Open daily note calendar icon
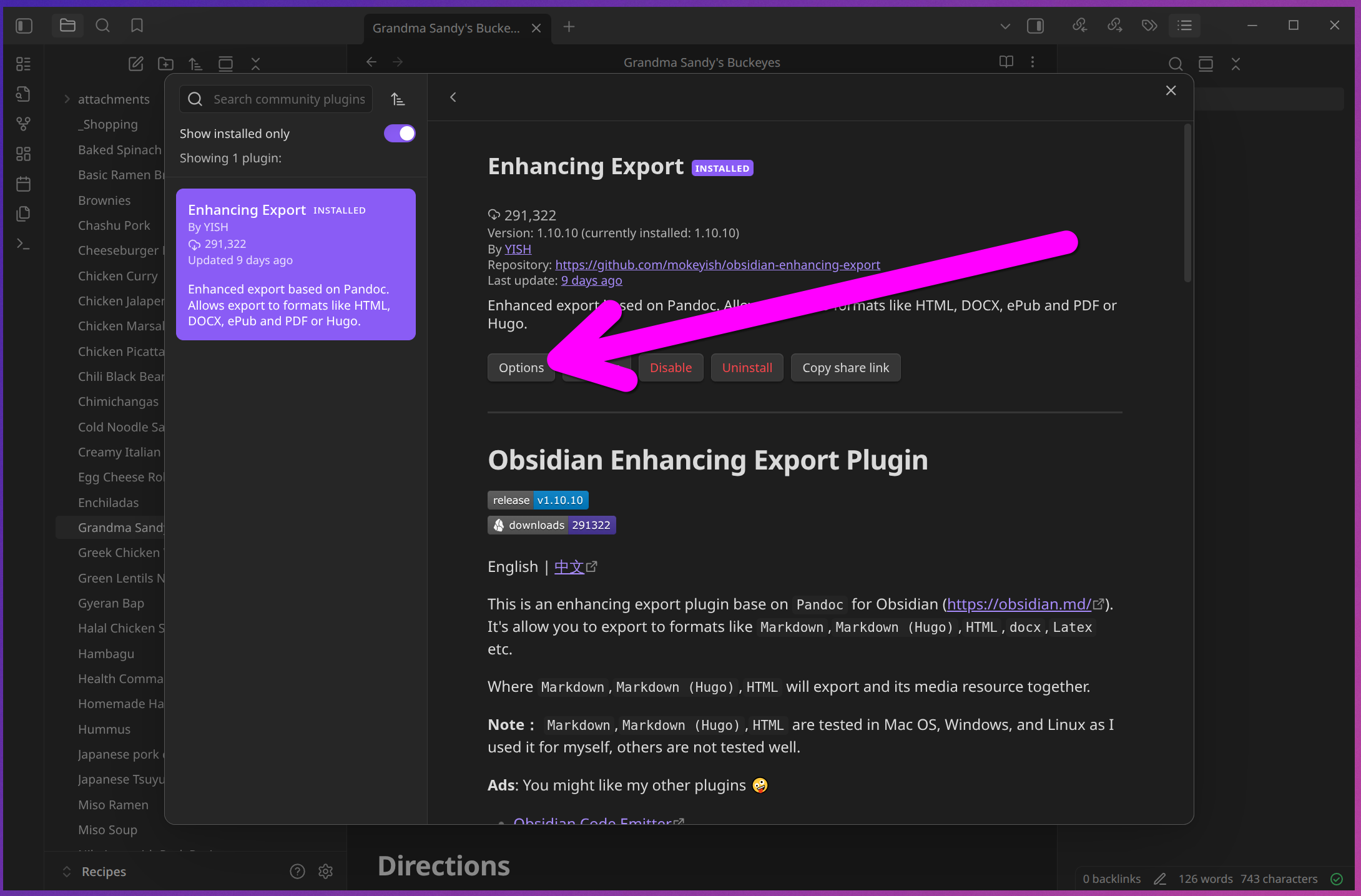This screenshot has height=896, width=1361. [x=23, y=184]
